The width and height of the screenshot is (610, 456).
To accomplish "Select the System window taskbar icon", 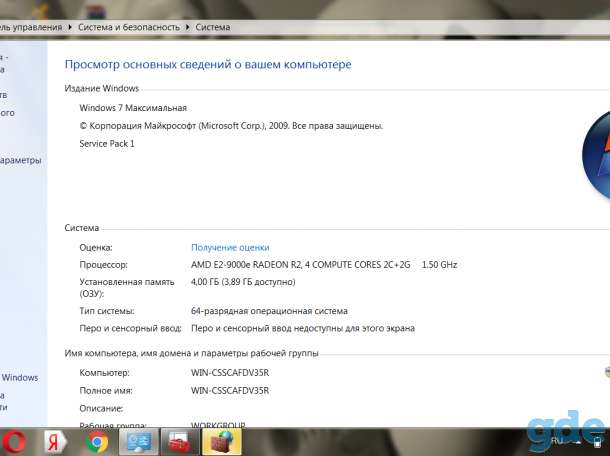I will [x=139, y=442].
